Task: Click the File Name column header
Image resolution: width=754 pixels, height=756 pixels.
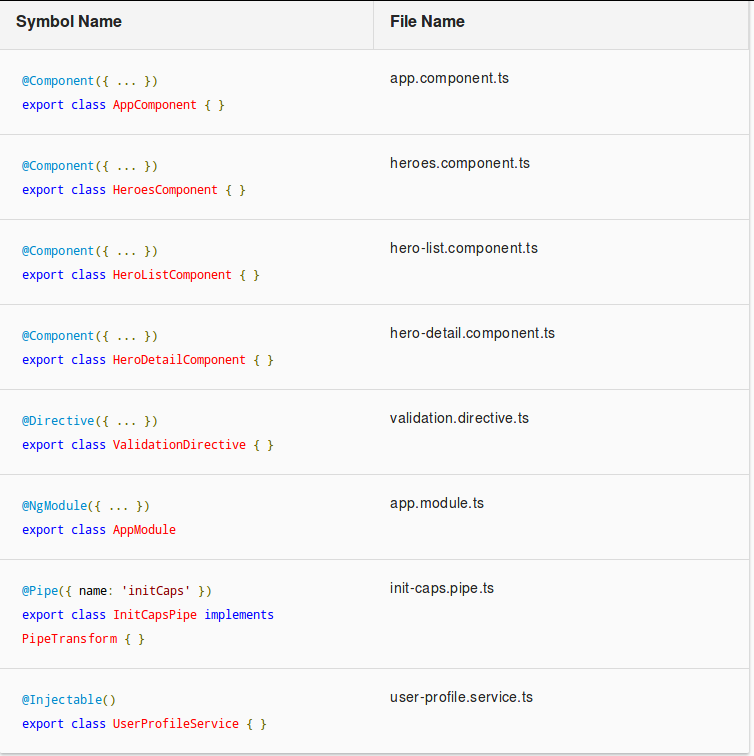Action: click(427, 21)
